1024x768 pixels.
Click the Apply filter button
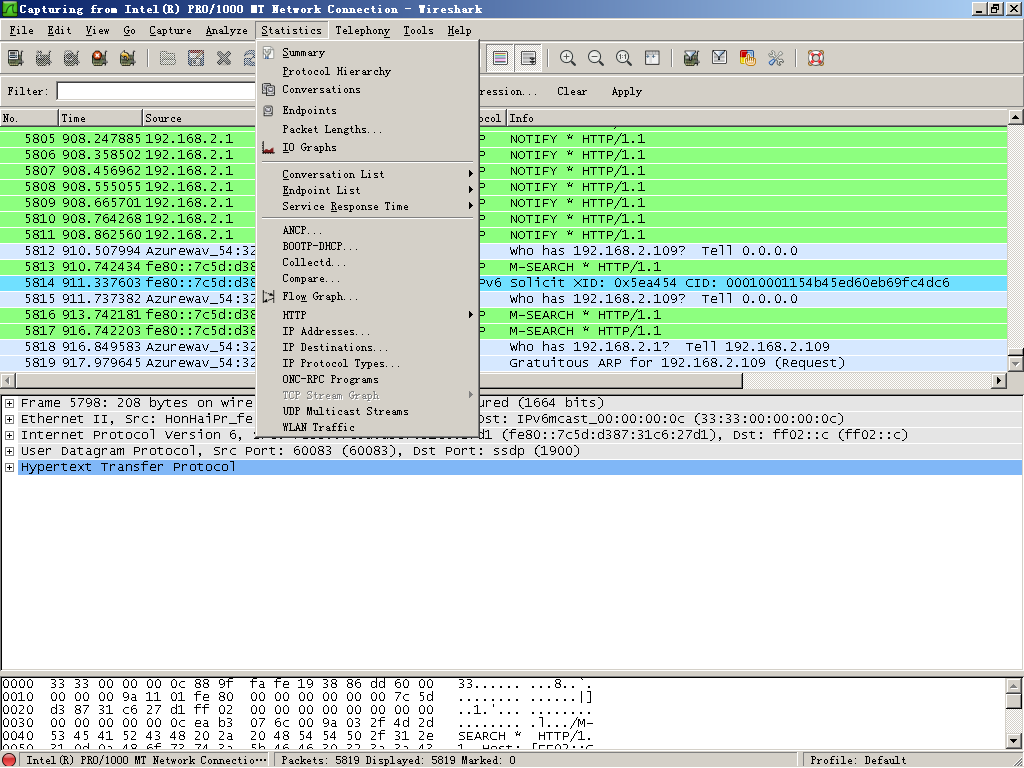click(x=627, y=91)
